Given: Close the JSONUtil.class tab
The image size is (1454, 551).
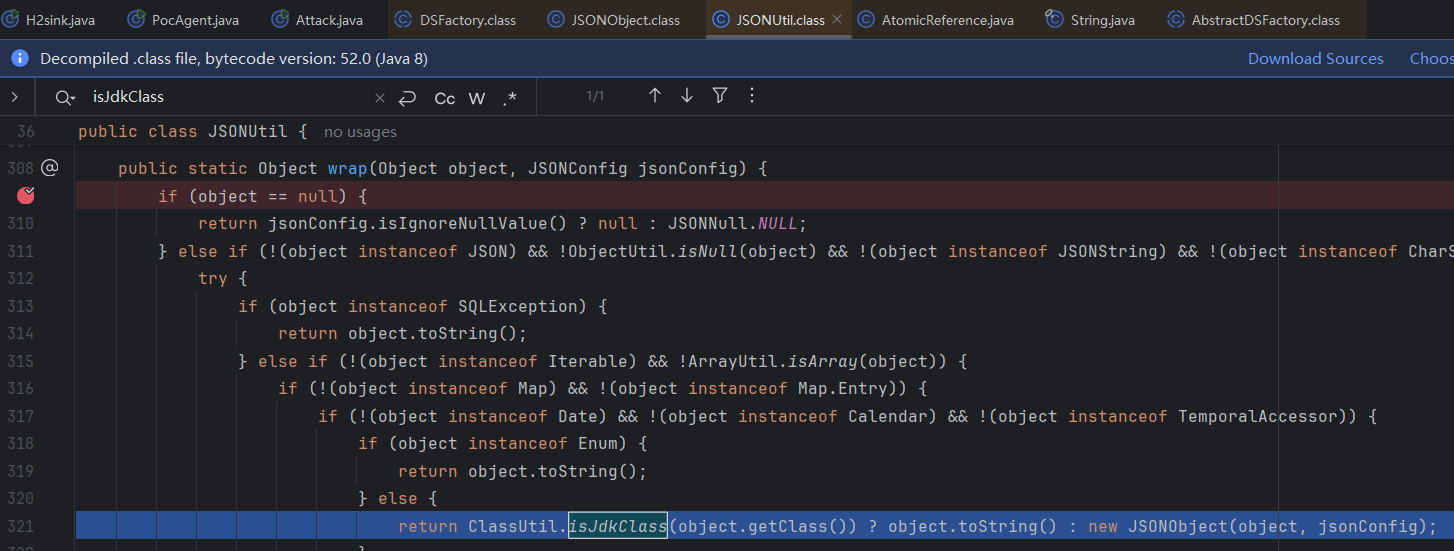Looking at the screenshot, I should pos(837,19).
